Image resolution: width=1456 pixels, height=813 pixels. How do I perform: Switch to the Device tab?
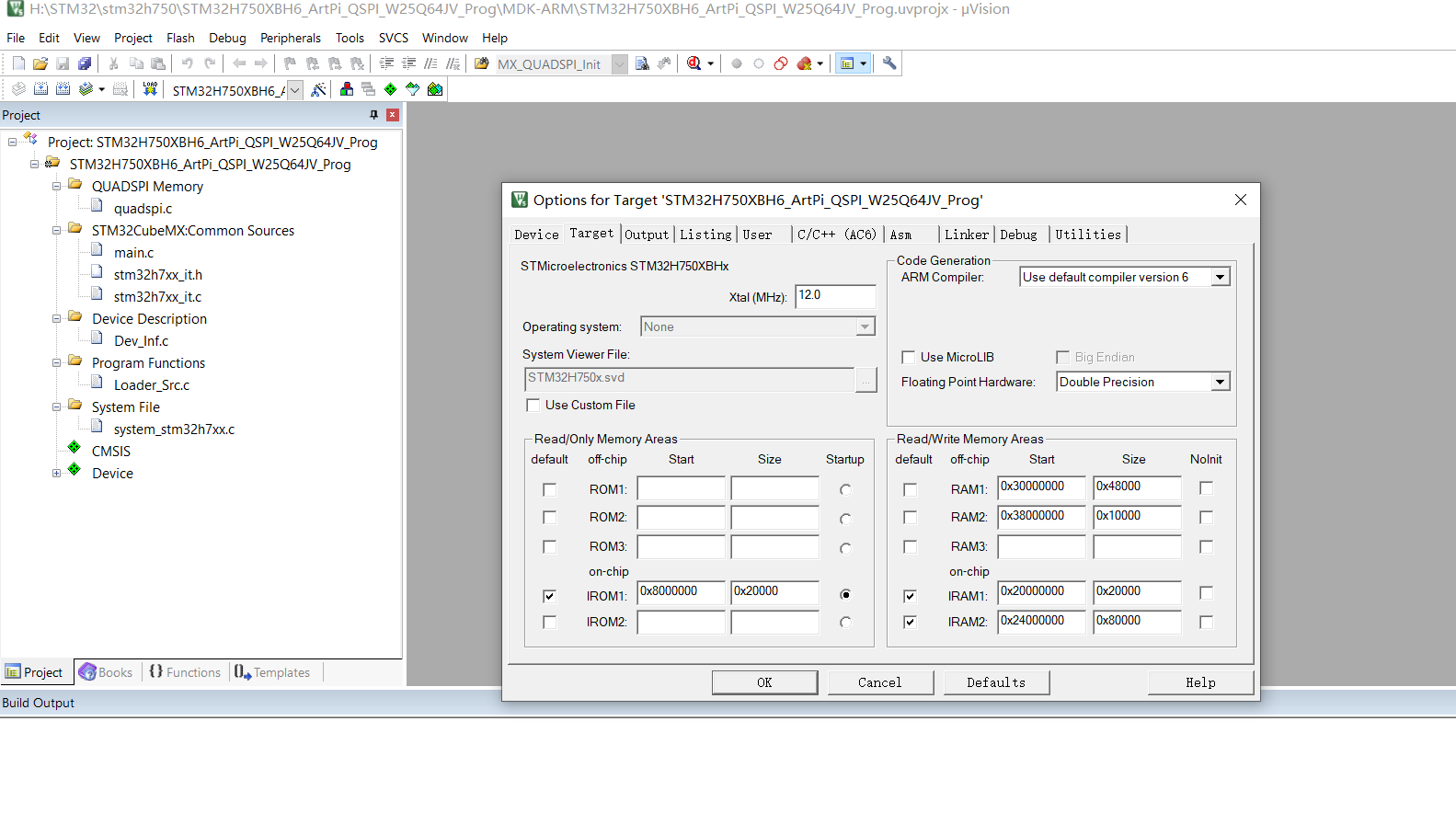pos(536,235)
